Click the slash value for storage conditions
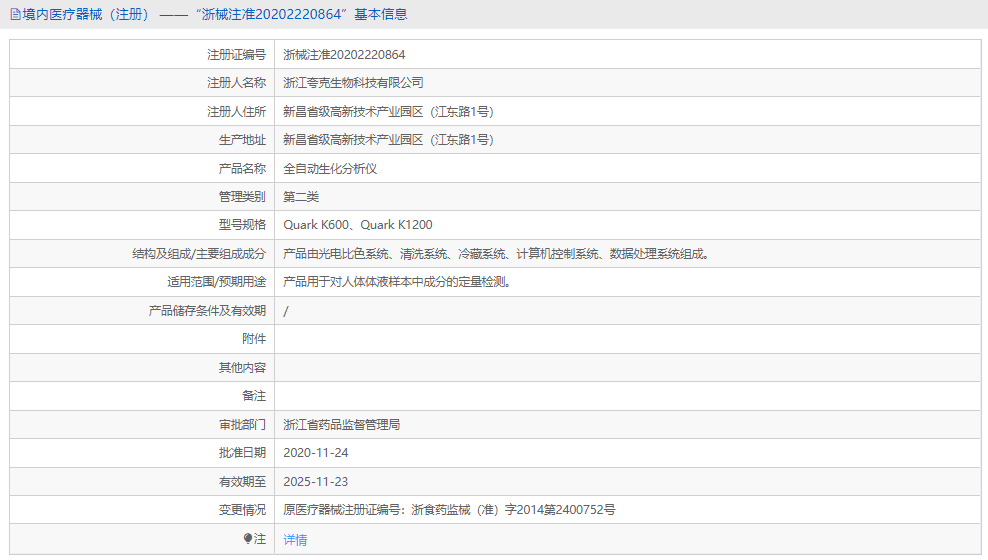Viewport: 988px width, 560px height. point(286,311)
